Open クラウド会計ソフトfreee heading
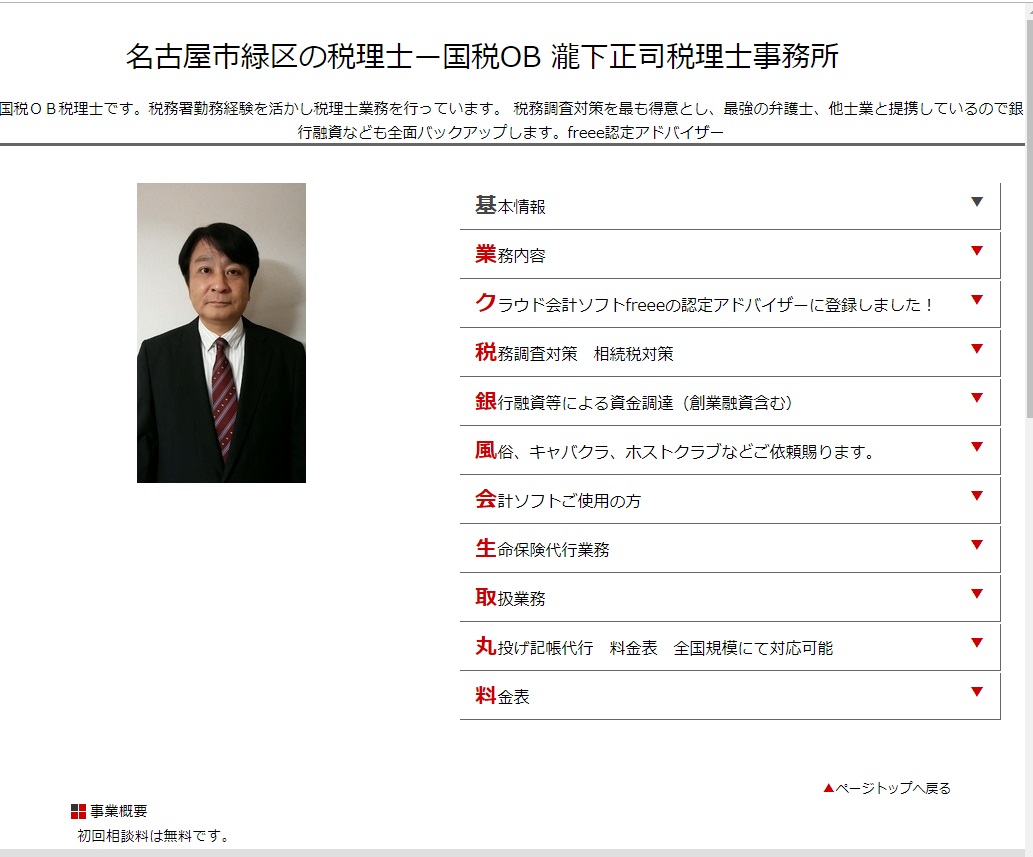 pos(704,304)
